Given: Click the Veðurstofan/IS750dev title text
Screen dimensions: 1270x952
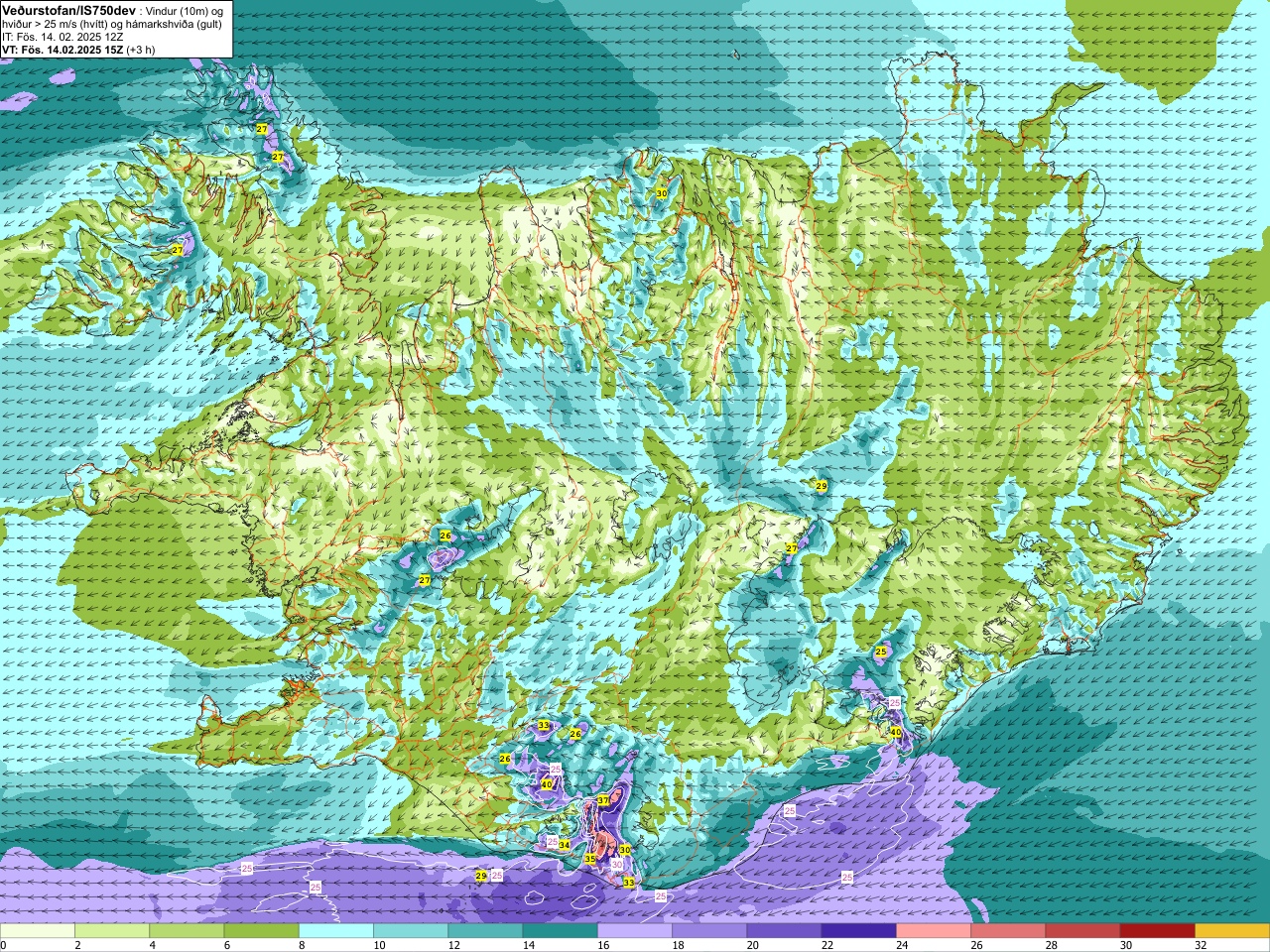Looking at the screenshot, I should pyautogui.click(x=68, y=10).
